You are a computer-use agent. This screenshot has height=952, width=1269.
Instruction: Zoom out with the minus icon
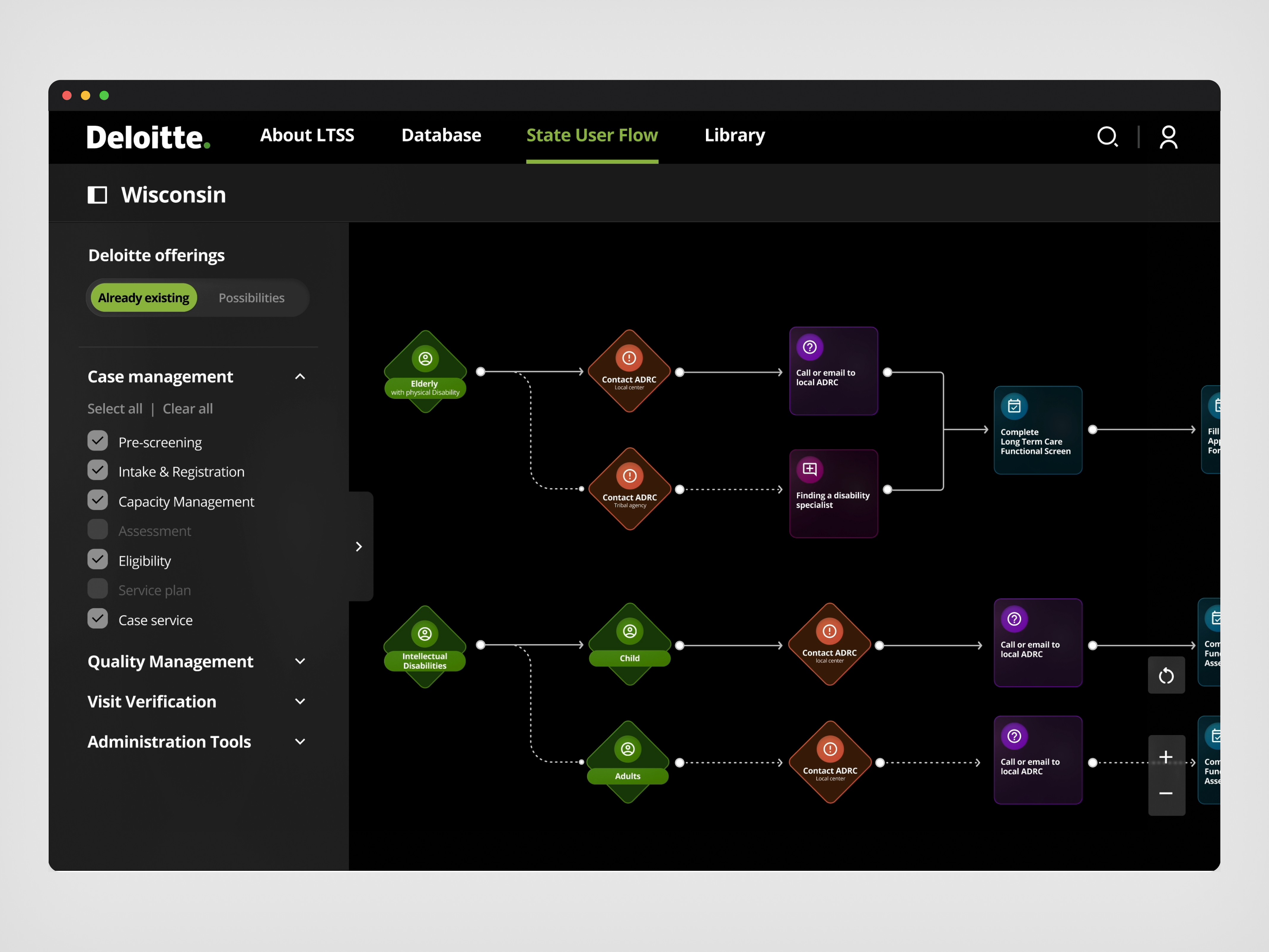[1166, 794]
